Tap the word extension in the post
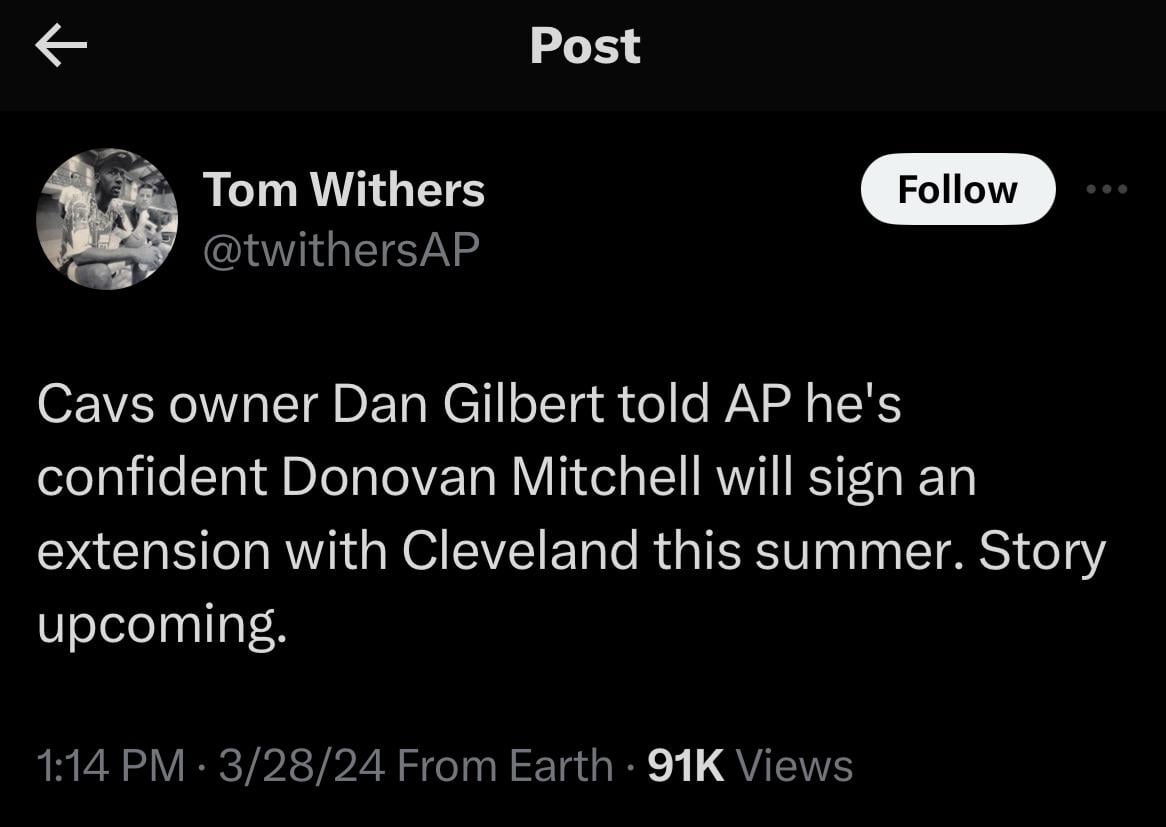1166x827 pixels. coord(154,552)
